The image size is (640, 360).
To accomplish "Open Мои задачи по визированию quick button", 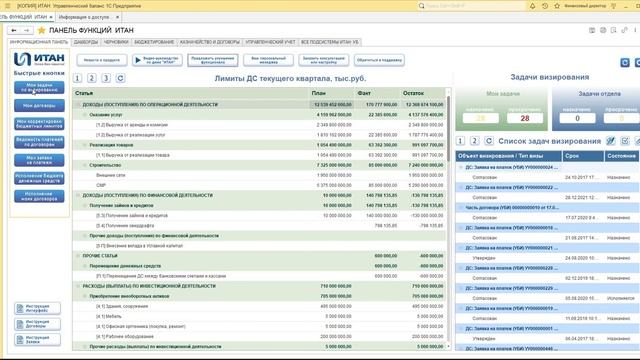I will tap(39, 87).
